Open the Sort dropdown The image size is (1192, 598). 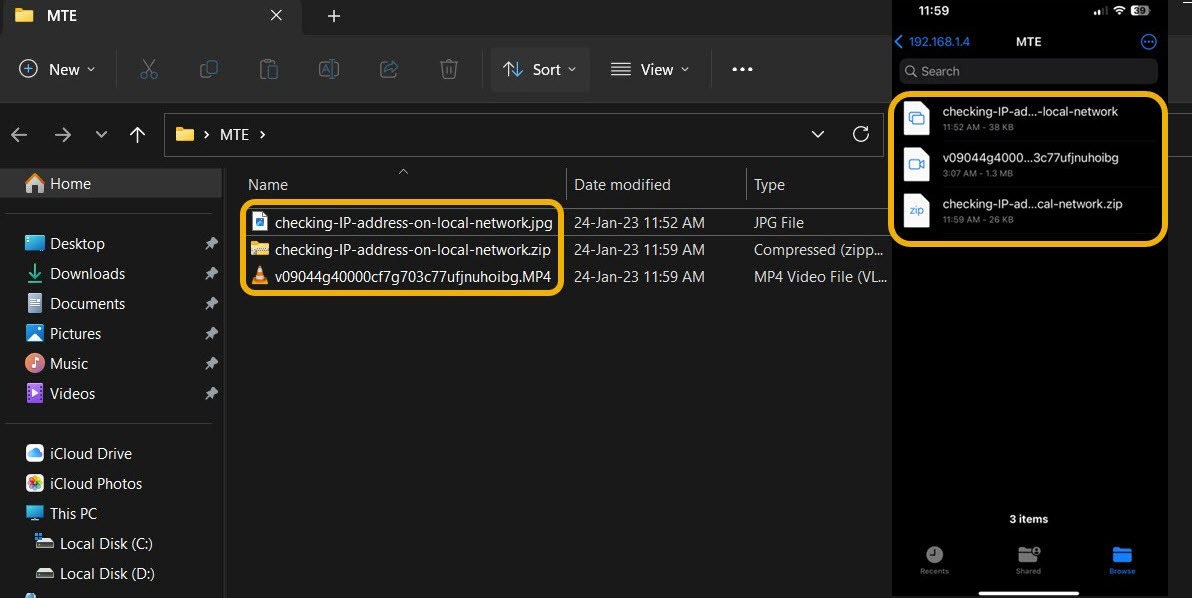540,69
